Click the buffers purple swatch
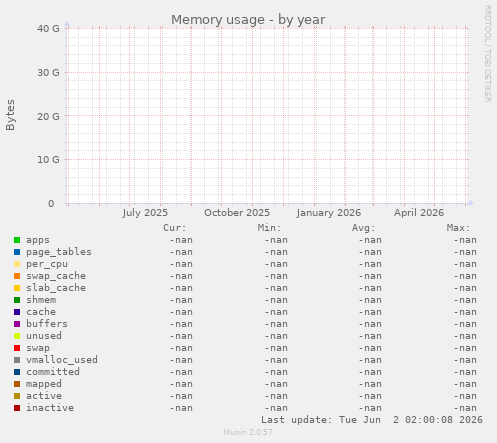 (x=17, y=324)
